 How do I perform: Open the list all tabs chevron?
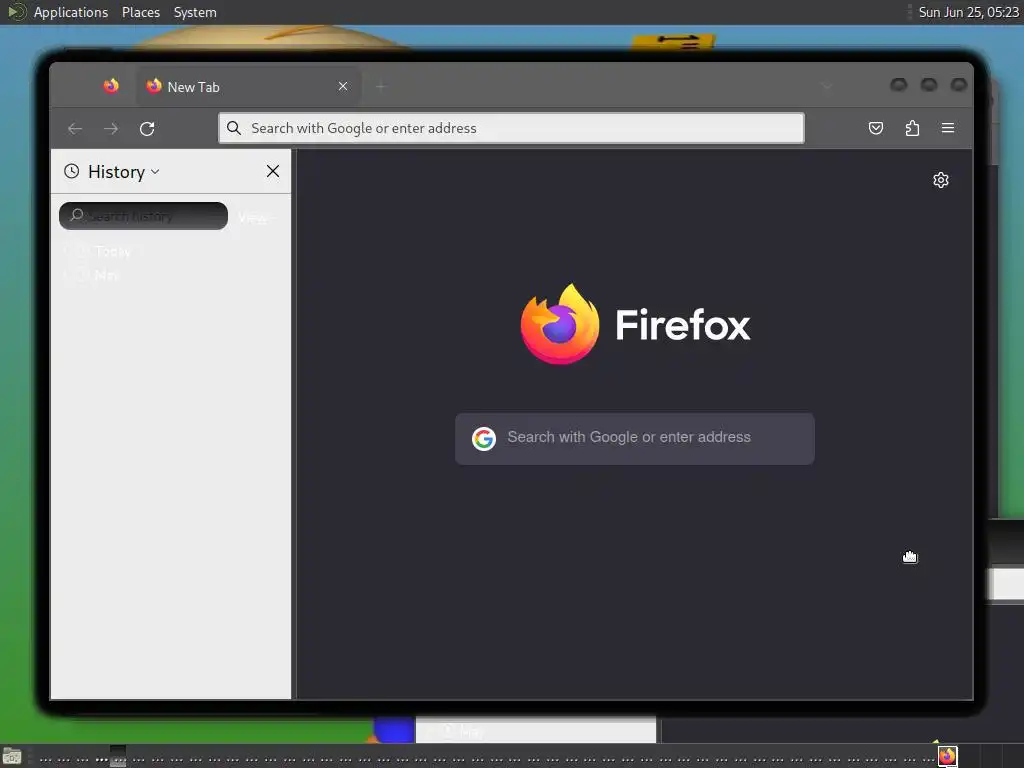827,86
